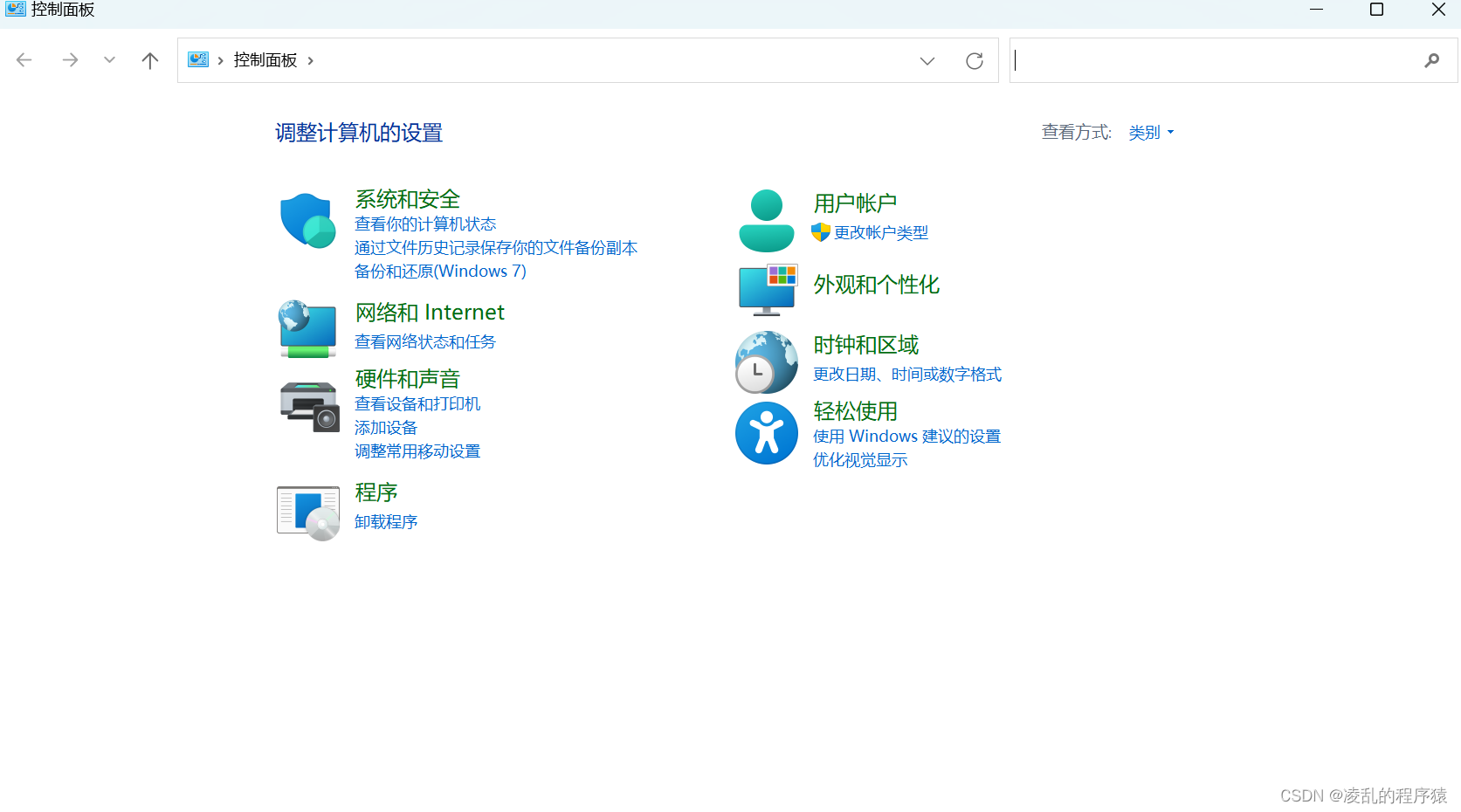
Task: Open the 网络和 Internet heading link
Action: (430, 313)
